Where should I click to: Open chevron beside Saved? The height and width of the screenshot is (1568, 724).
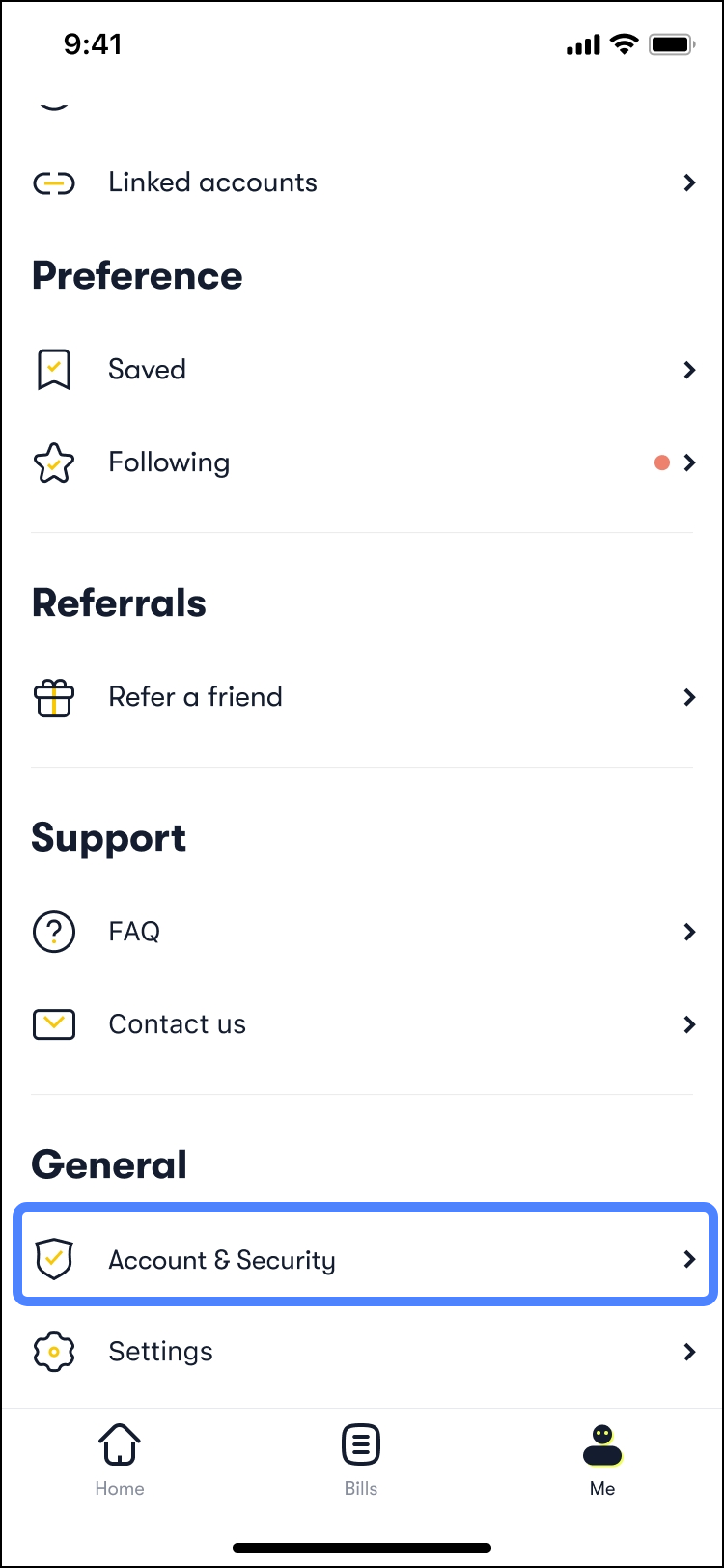689,370
